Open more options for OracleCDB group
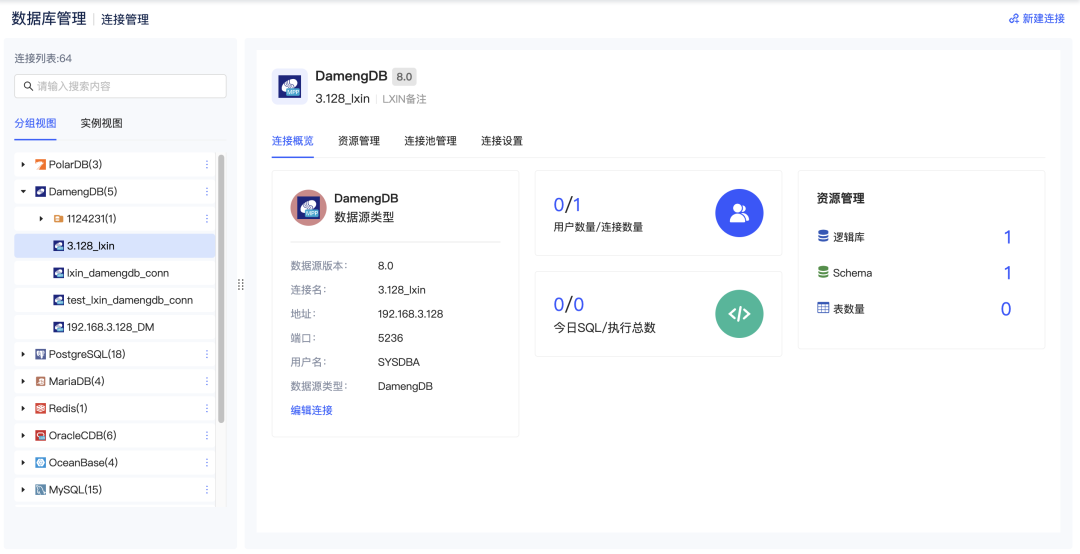This screenshot has height=554, width=1080. pyautogui.click(x=207, y=435)
